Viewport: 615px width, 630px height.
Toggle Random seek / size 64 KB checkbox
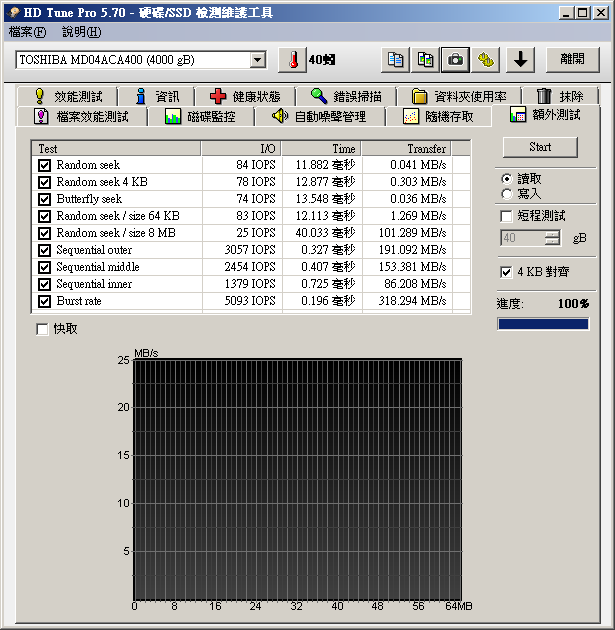(x=44, y=216)
